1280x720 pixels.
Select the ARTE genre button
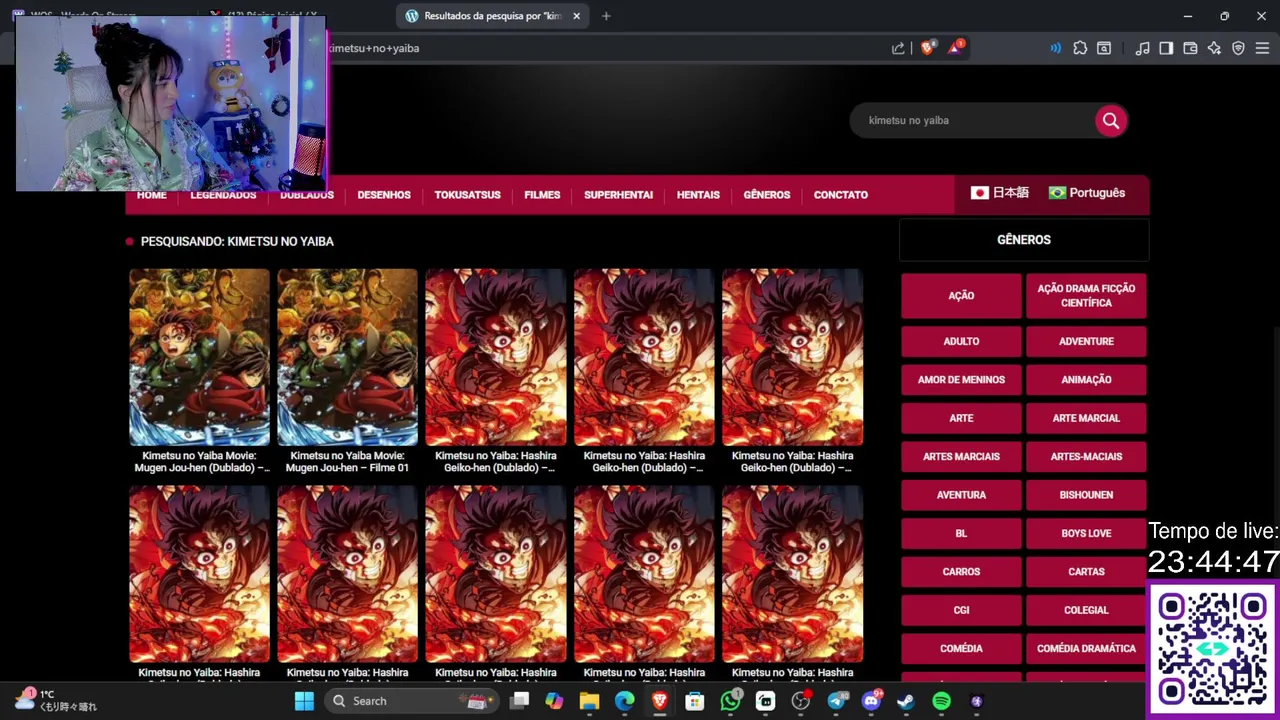click(961, 418)
